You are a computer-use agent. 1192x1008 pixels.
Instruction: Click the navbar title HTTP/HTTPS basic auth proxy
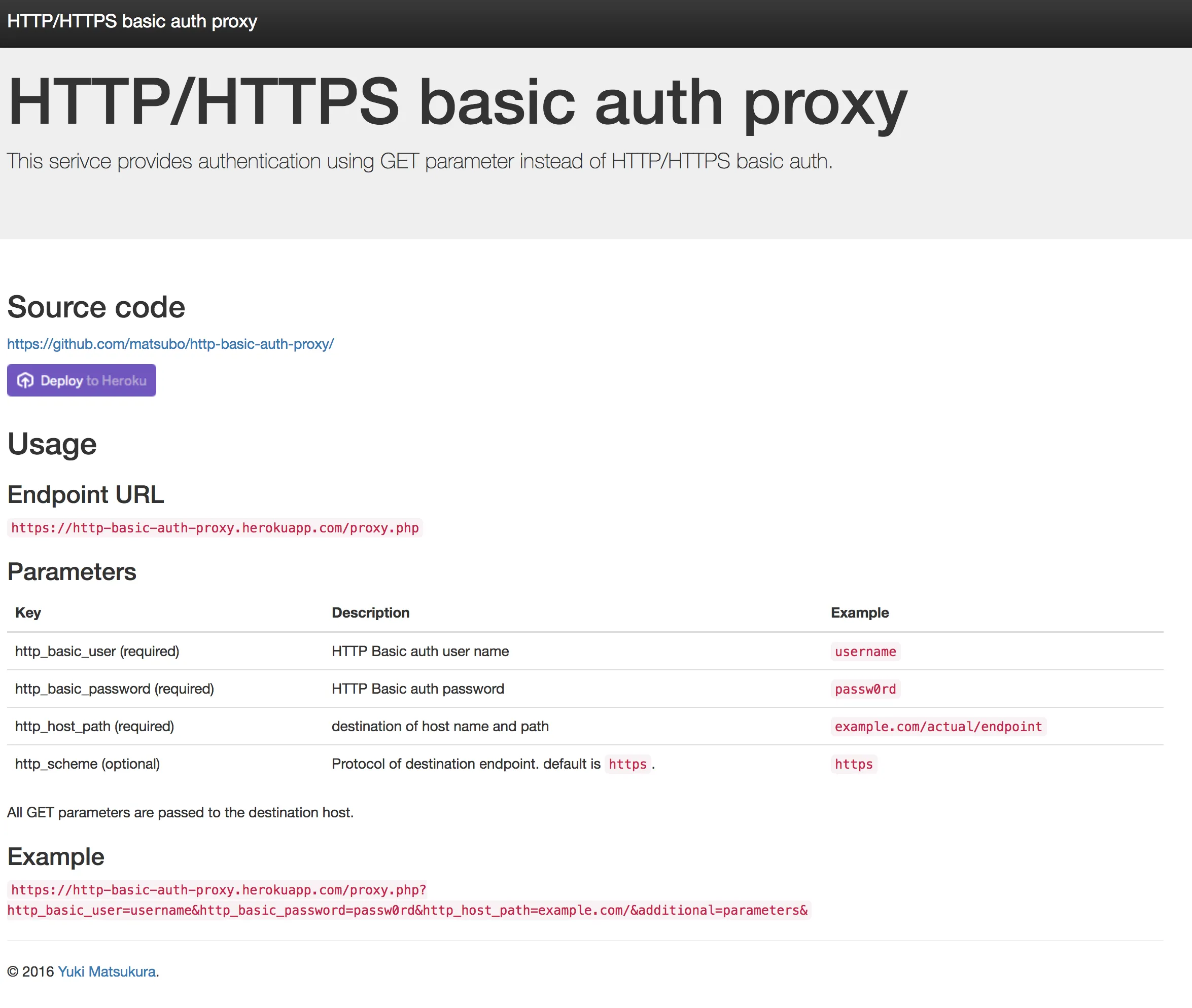(132, 21)
